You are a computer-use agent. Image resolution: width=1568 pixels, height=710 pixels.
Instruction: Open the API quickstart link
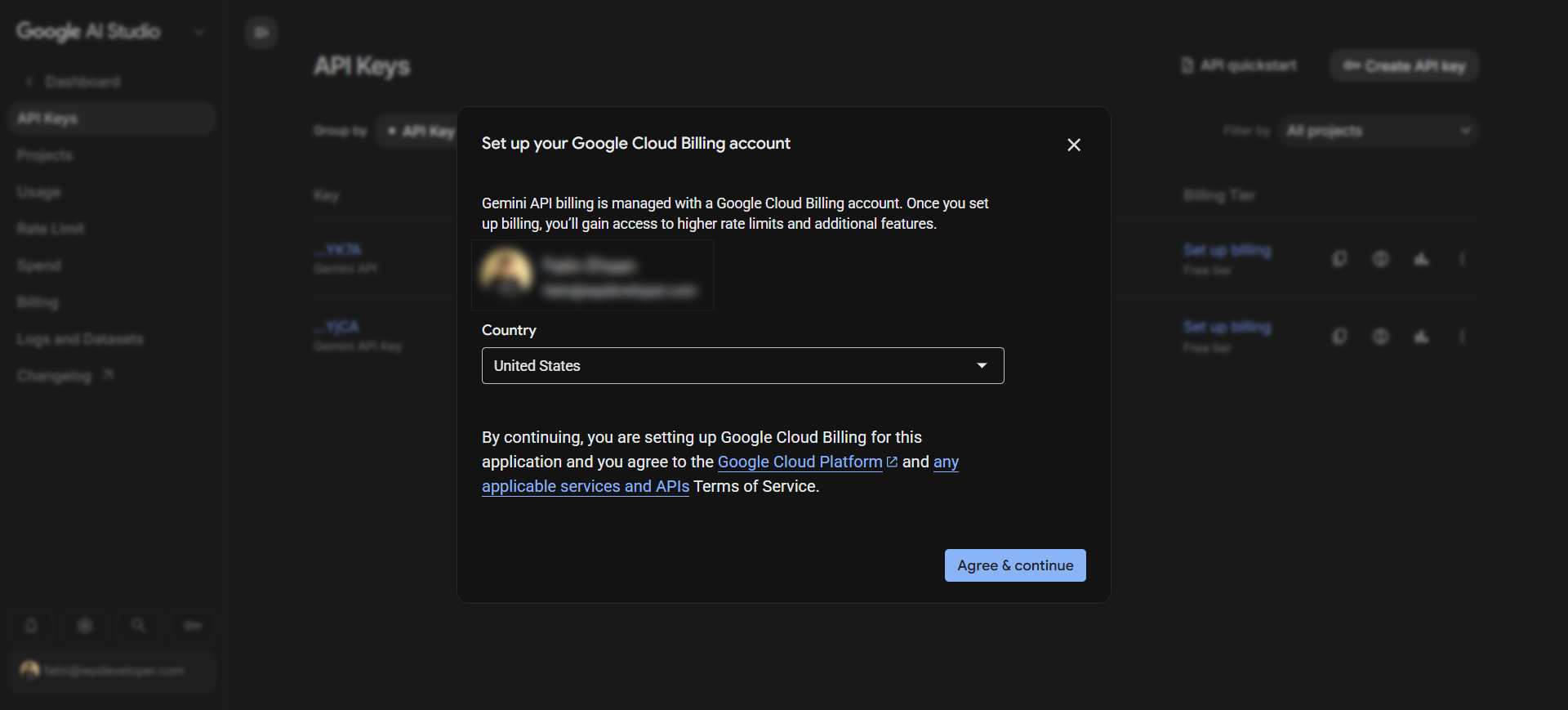(1239, 65)
